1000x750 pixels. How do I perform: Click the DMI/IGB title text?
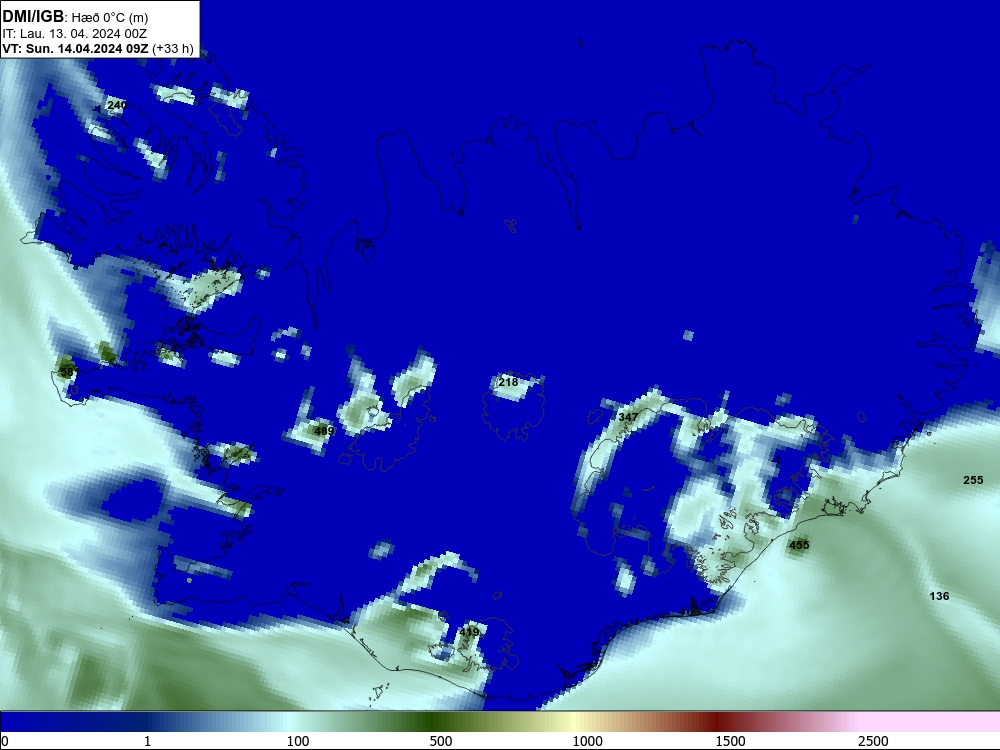point(33,17)
